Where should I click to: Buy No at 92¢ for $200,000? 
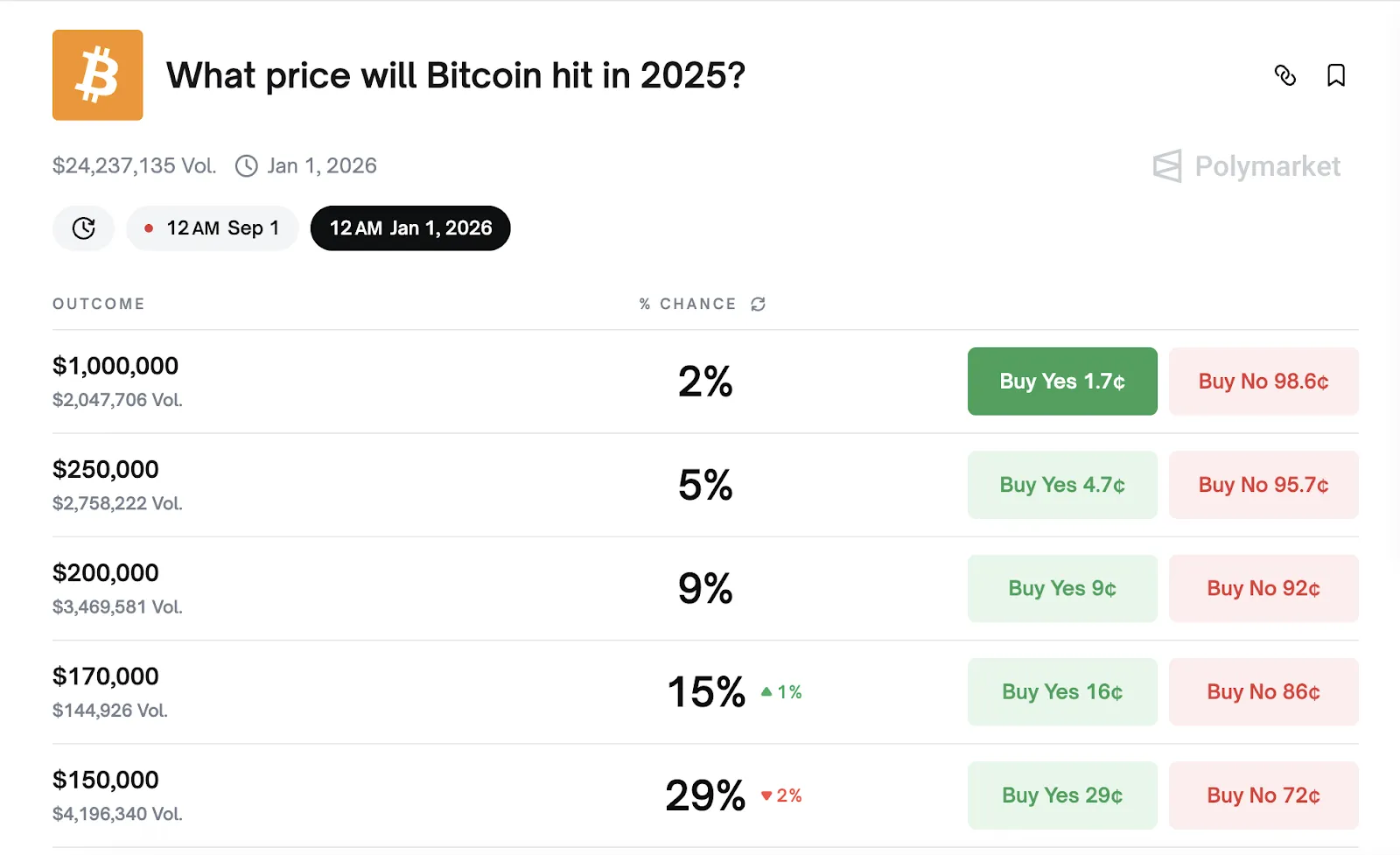tap(1263, 588)
